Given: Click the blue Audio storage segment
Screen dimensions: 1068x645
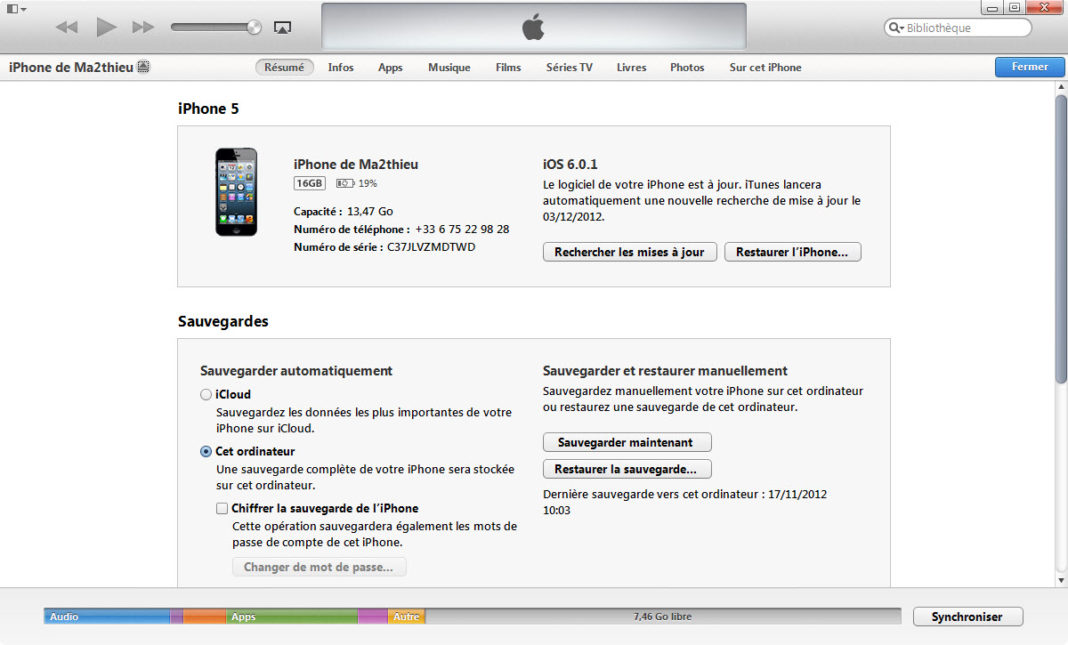Looking at the screenshot, I should tap(107, 616).
